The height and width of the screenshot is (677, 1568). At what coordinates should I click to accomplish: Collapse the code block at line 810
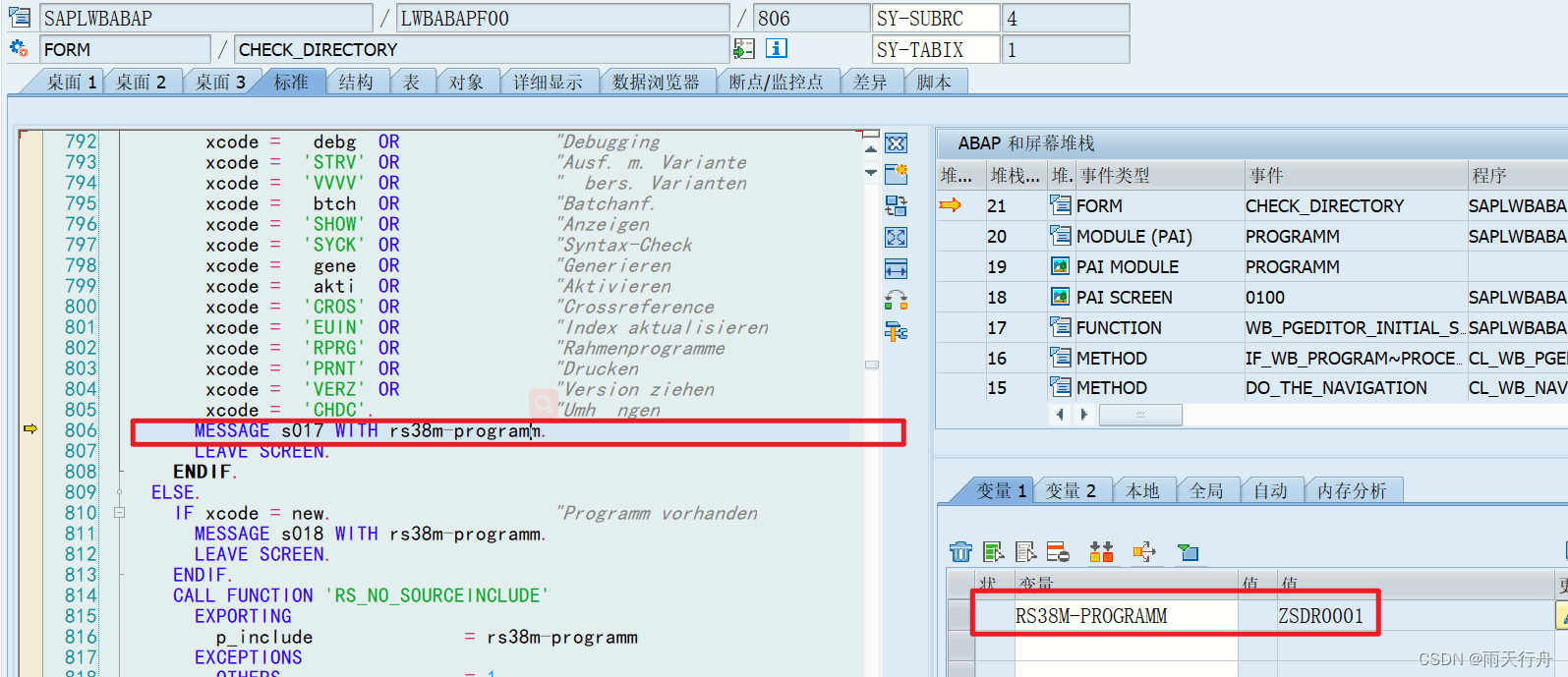click(120, 513)
